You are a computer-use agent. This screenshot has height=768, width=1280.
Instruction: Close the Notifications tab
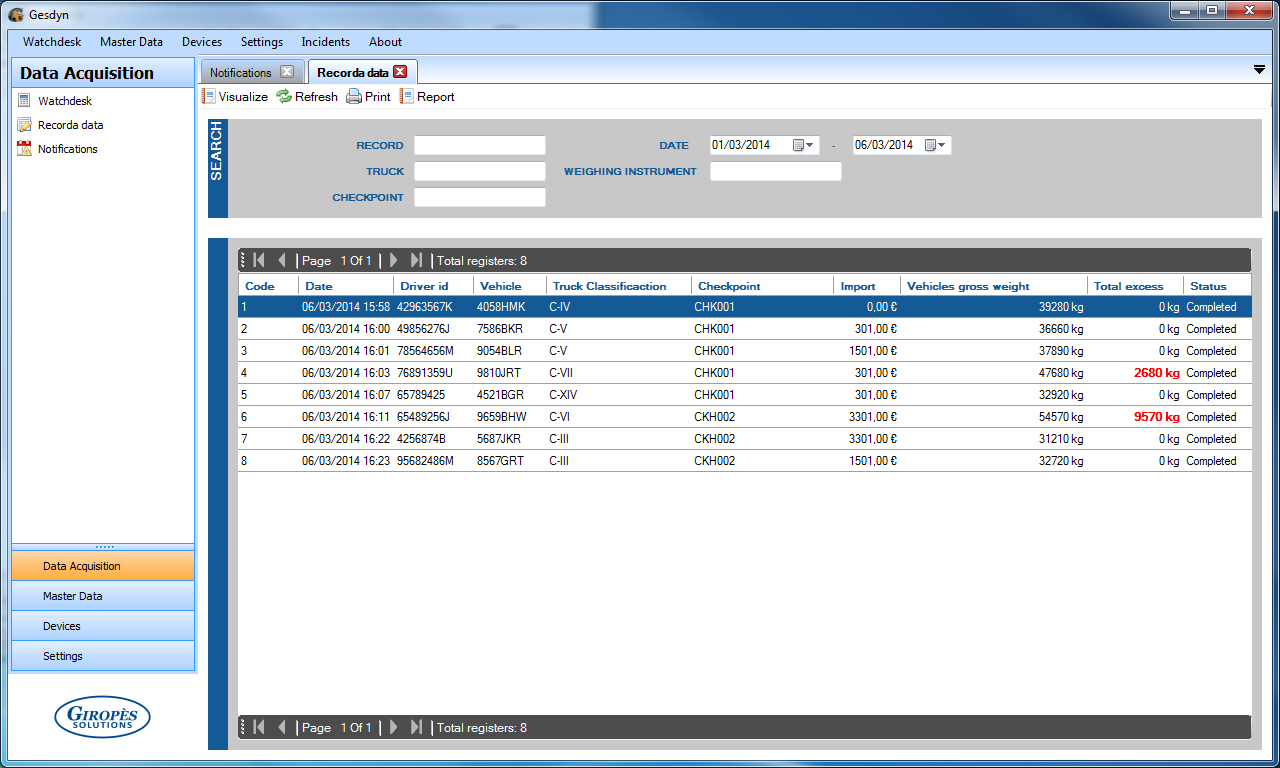pyautogui.click(x=287, y=72)
